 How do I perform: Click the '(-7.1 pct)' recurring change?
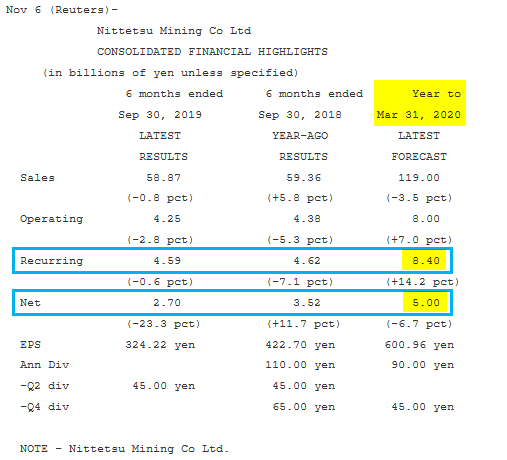[x=300, y=282]
